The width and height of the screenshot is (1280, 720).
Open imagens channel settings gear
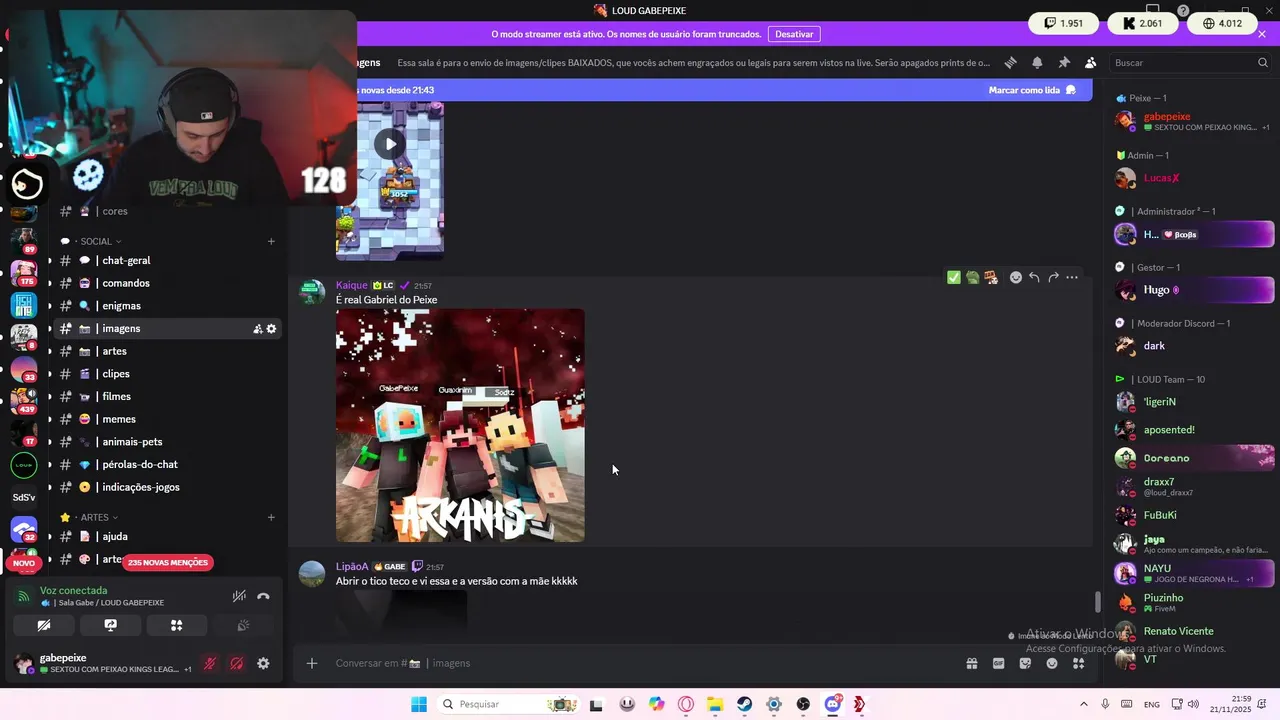pyautogui.click(x=271, y=329)
